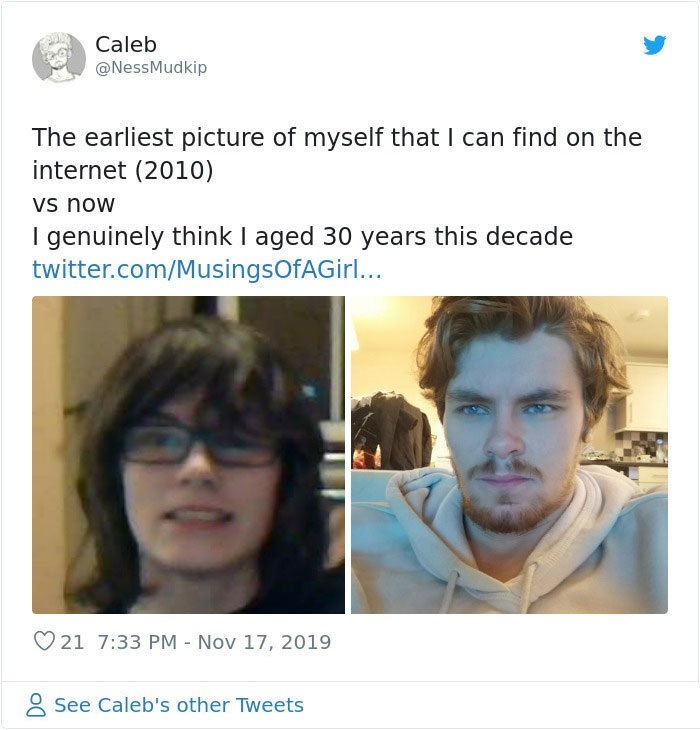This screenshot has width=700, height=730.
Task: Click the Twitter bird logo
Action: 654,45
